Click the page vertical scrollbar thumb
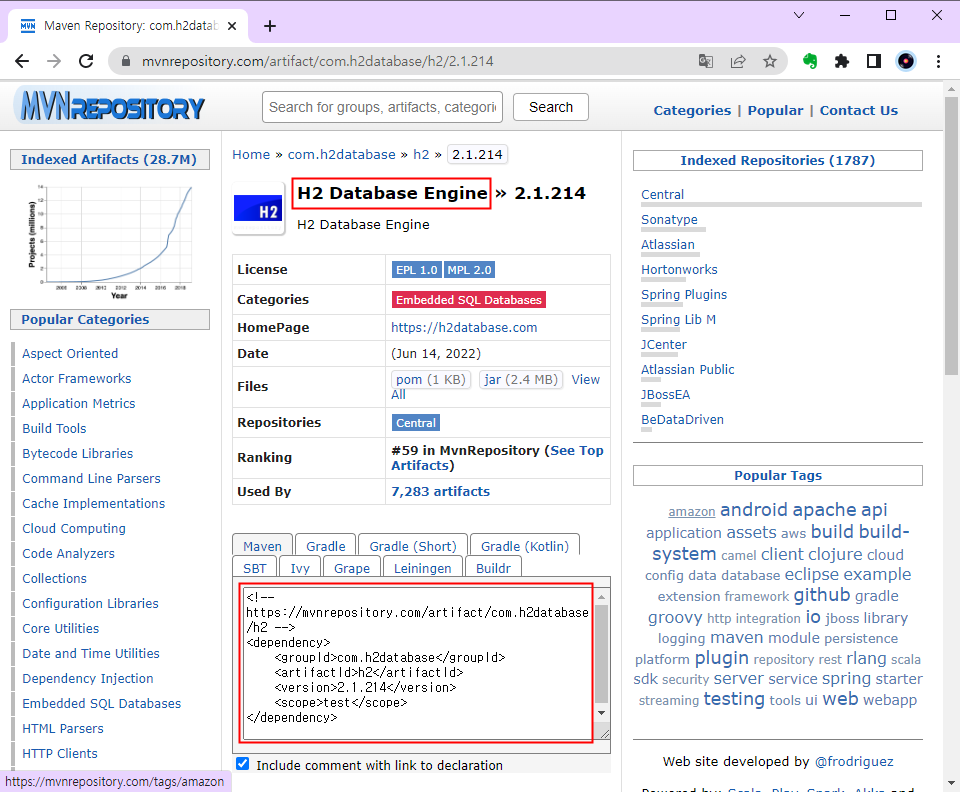This screenshot has height=792, width=960. tap(951, 236)
